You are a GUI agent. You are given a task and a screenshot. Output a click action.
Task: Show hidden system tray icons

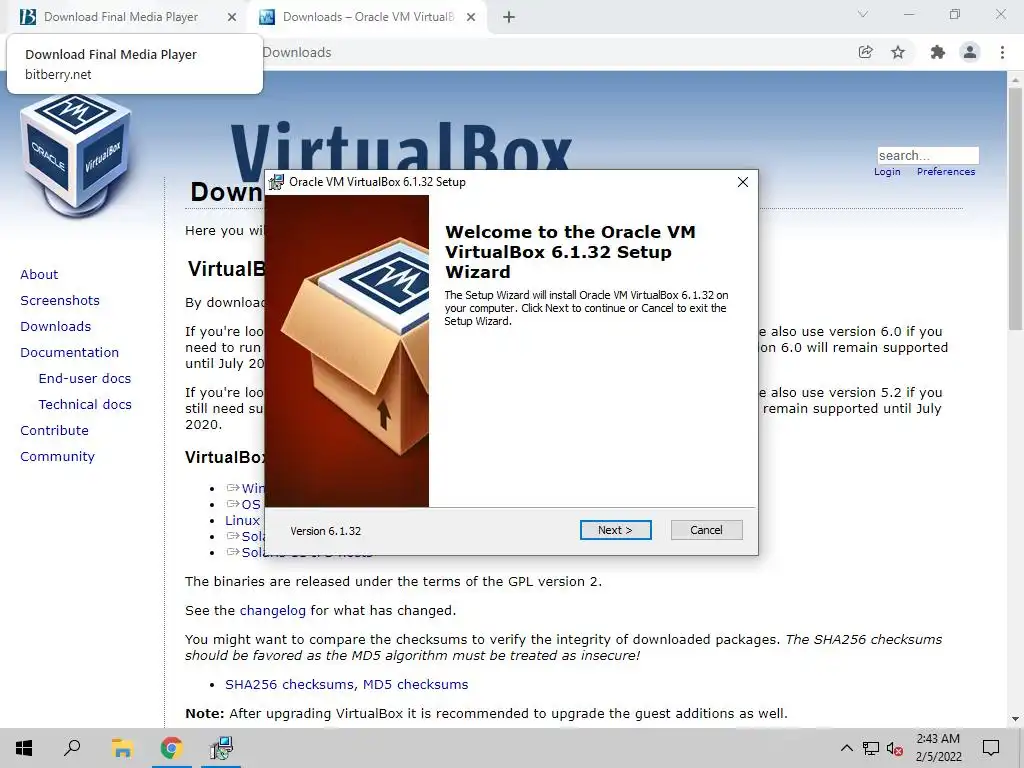846,748
